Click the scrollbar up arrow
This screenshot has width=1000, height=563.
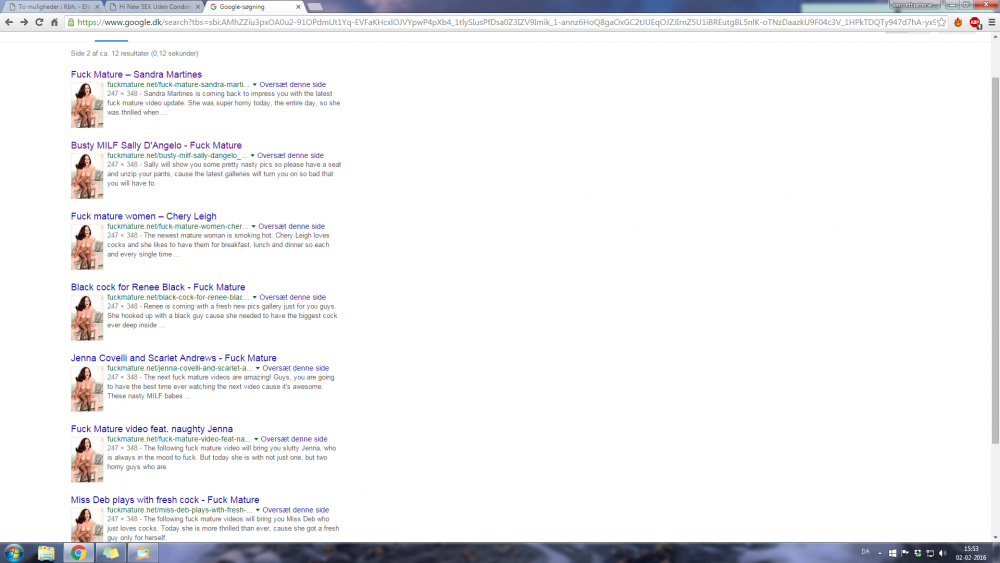pos(995,37)
